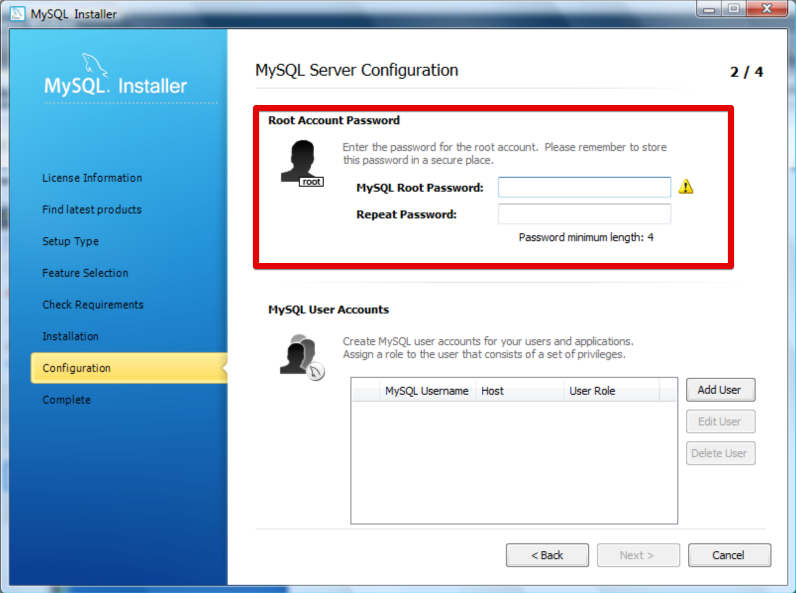
Task: Click the MySQL Server Configuration title
Action: pyautogui.click(x=356, y=70)
